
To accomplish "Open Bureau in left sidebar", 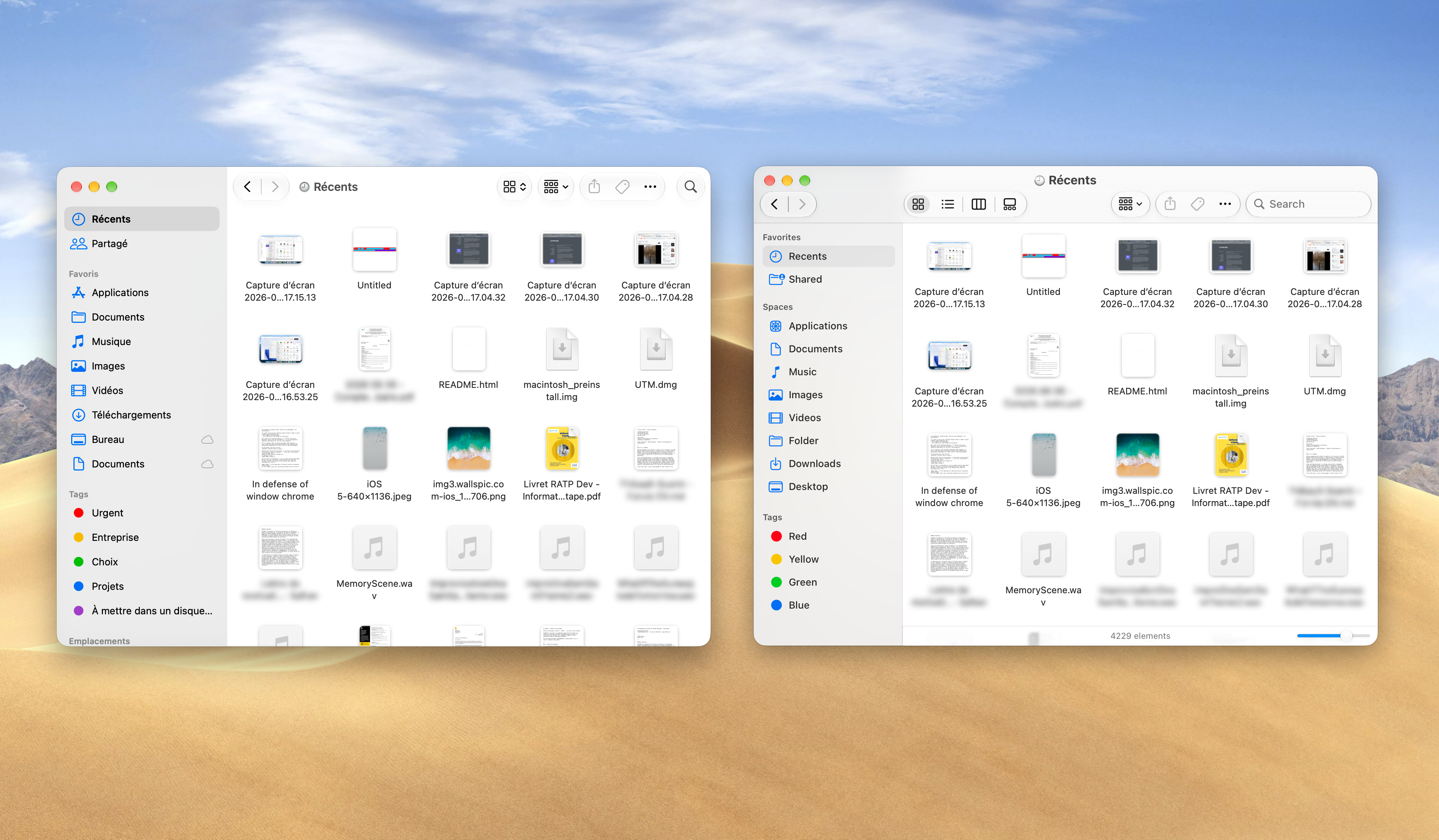I will click(142, 439).
